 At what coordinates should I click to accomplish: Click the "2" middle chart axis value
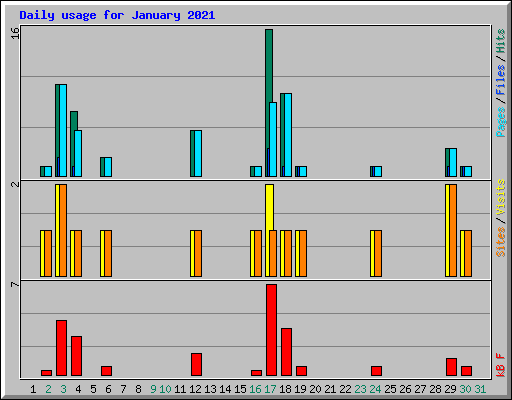pyautogui.click(x=15, y=184)
